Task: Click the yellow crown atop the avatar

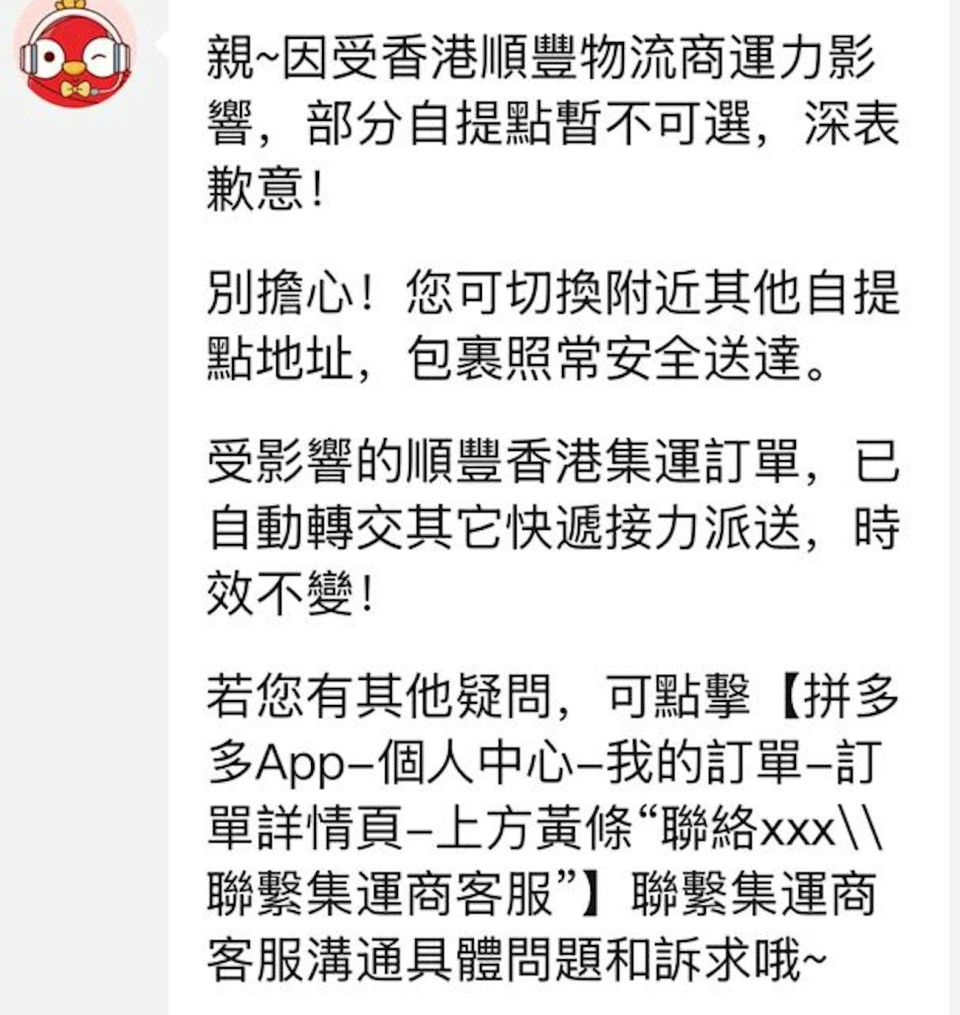Action: [70, 5]
